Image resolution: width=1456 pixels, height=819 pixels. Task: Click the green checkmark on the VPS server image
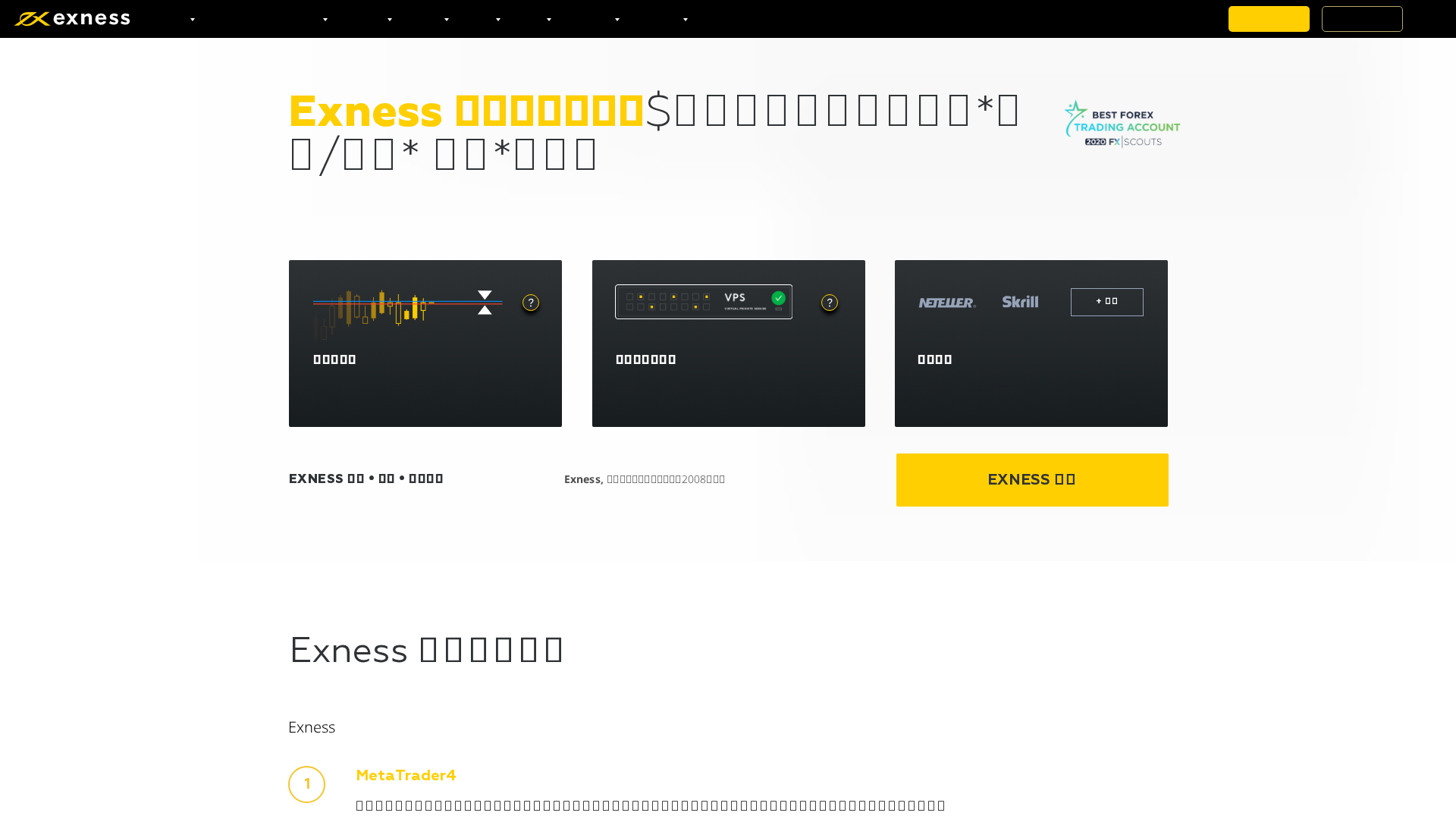click(778, 297)
